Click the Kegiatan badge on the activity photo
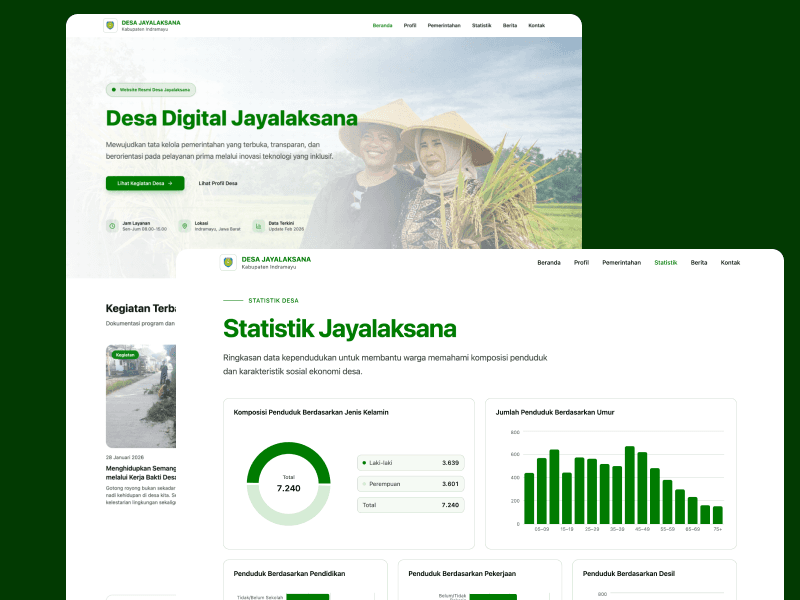The height and width of the screenshot is (600, 800). [x=126, y=353]
